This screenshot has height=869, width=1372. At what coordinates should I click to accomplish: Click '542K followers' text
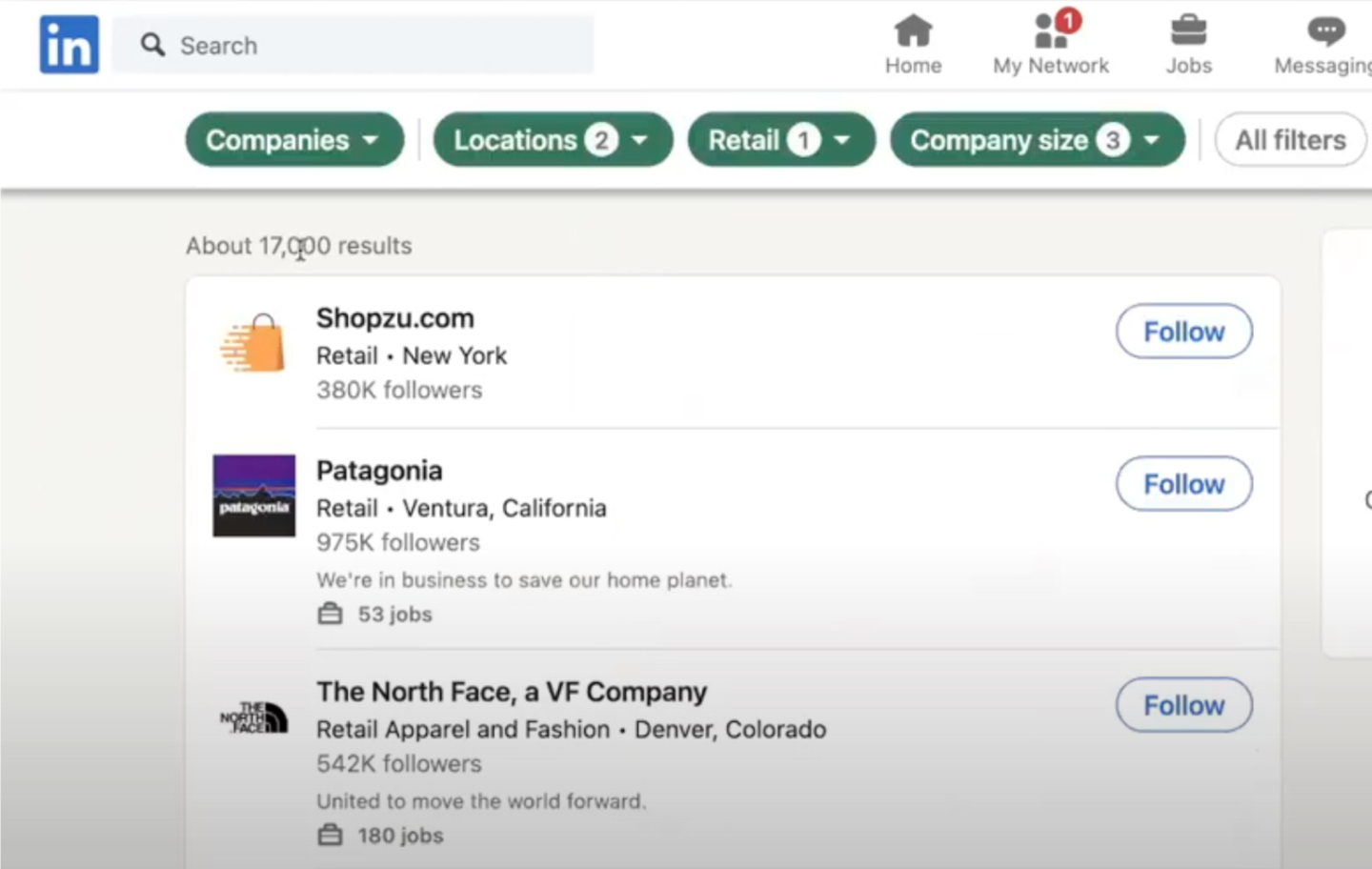click(x=399, y=763)
